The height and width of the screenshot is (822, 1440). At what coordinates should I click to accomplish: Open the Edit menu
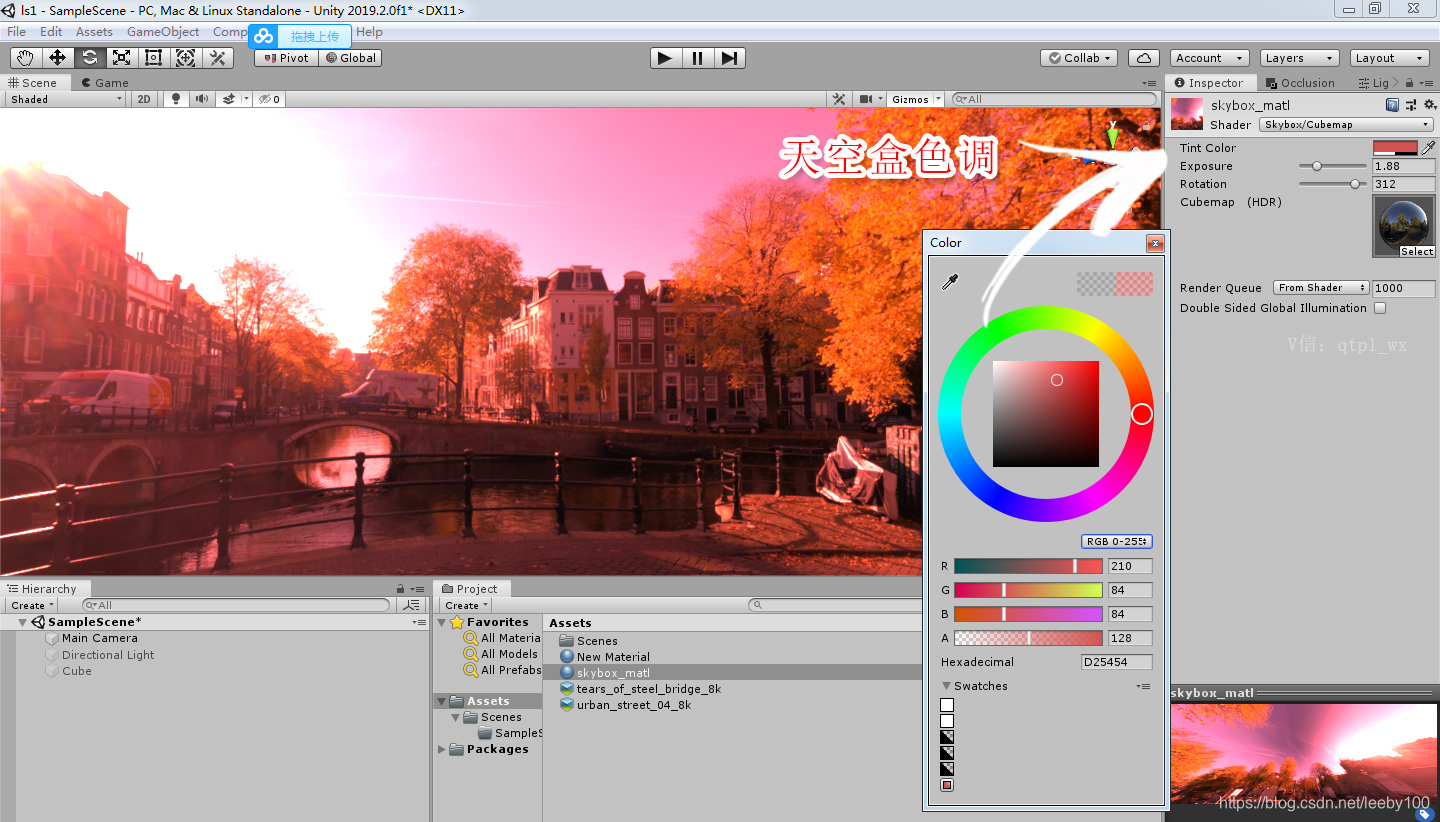[x=51, y=32]
